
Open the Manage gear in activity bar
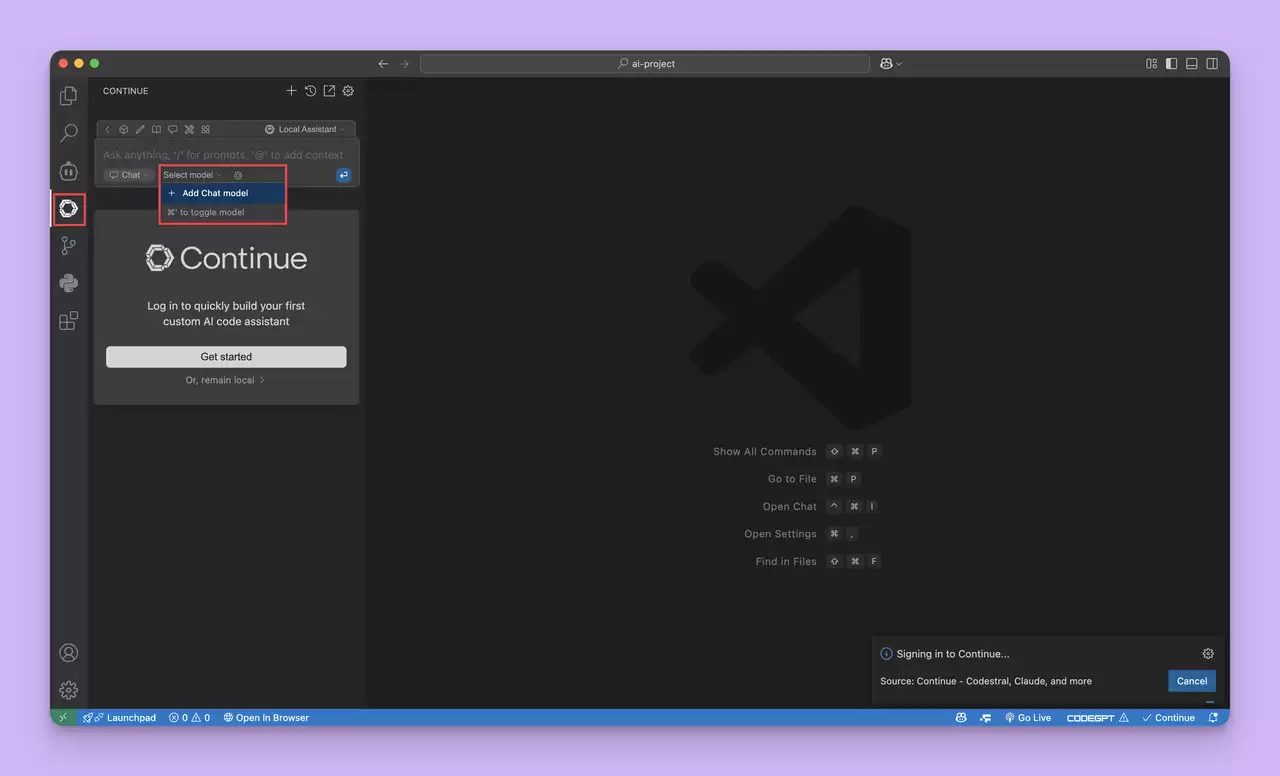[x=68, y=690]
